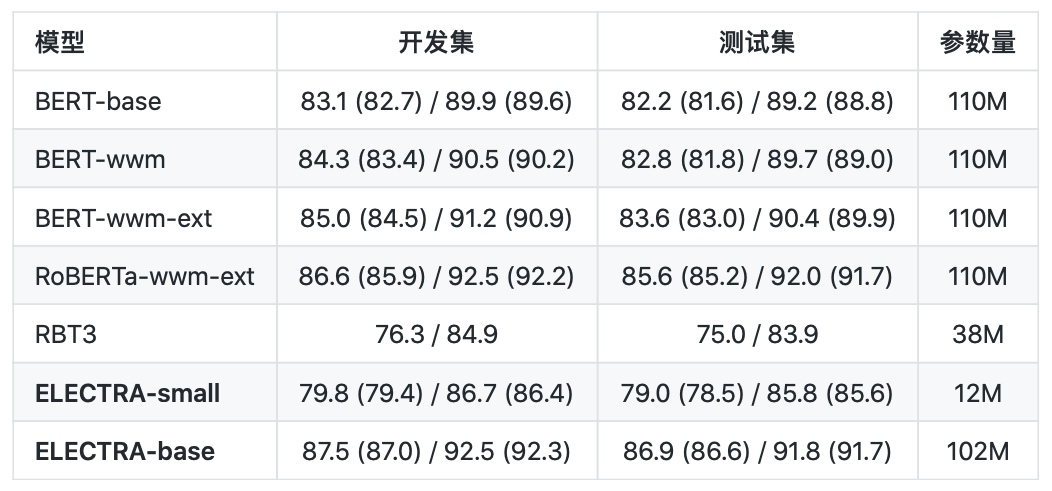Image resolution: width=1052 pixels, height=491 pixels.
Task: Select the RoBERTa-wwm-ext model name cell
Action: tap(145, 276)
